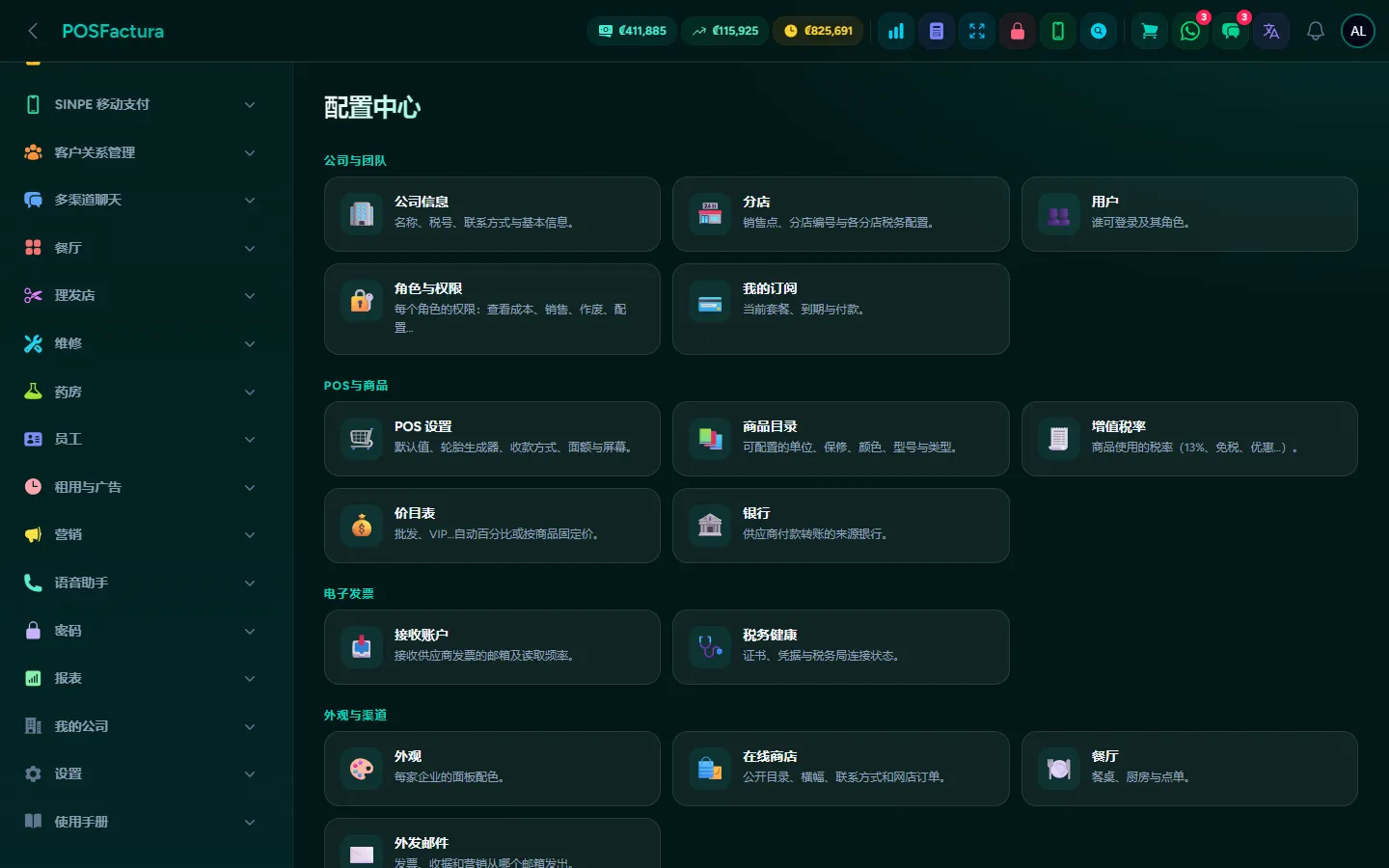Image resolution: width=1389 pixels, height=868 pixels.
Task: Click the ₡411,885 cash balance pill
Action: [x=633, y=31]
